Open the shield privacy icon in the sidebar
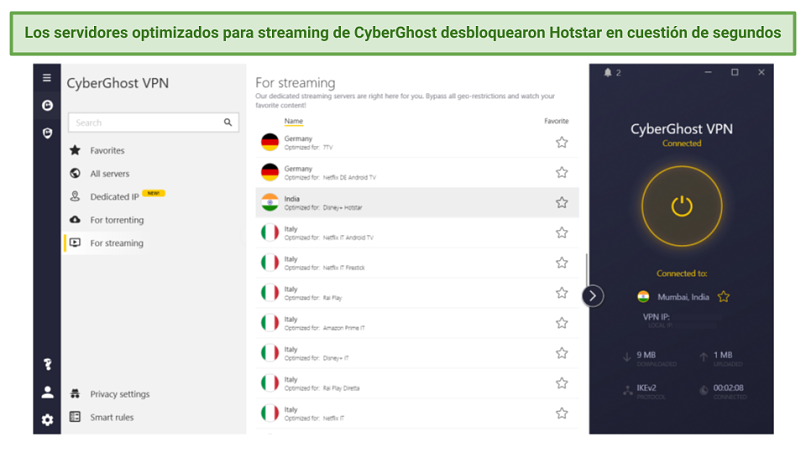The image size is (806, 453). [47, 133]
